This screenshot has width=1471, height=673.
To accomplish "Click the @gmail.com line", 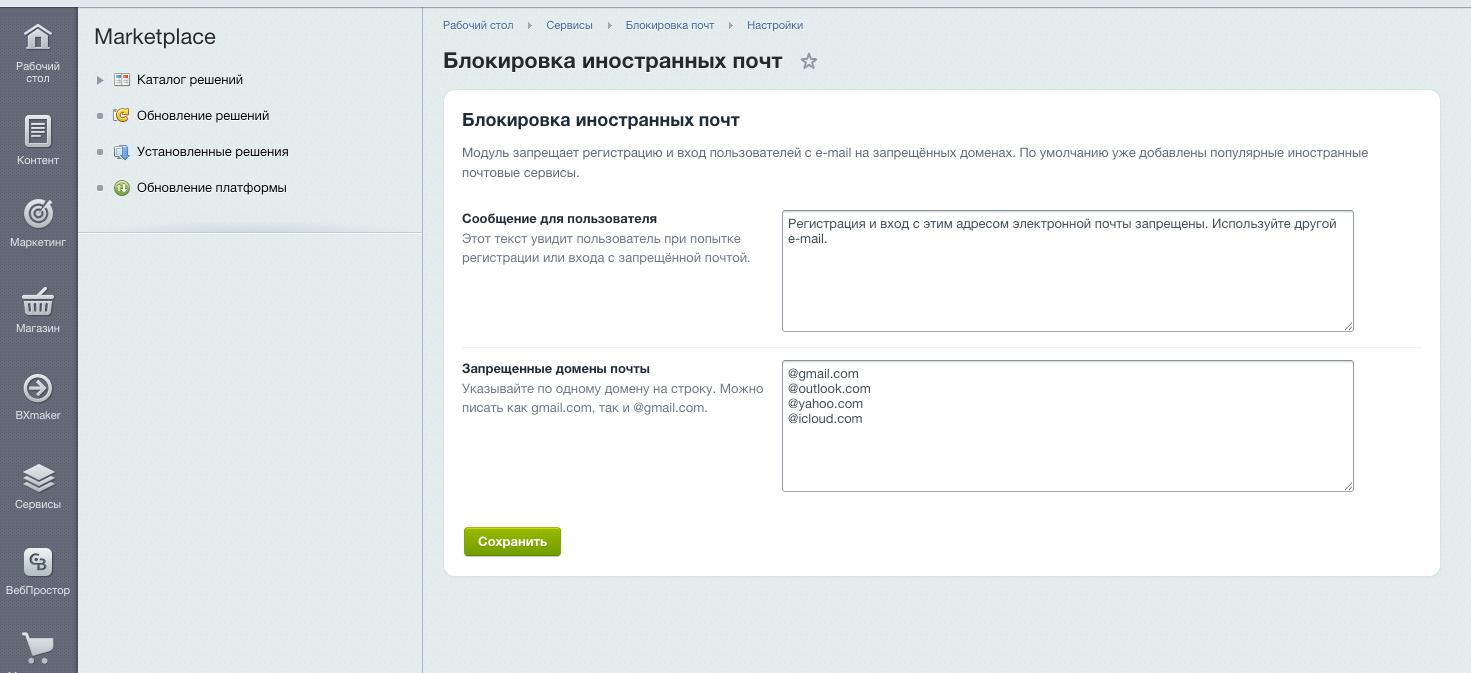I will [x=823, y=374].
